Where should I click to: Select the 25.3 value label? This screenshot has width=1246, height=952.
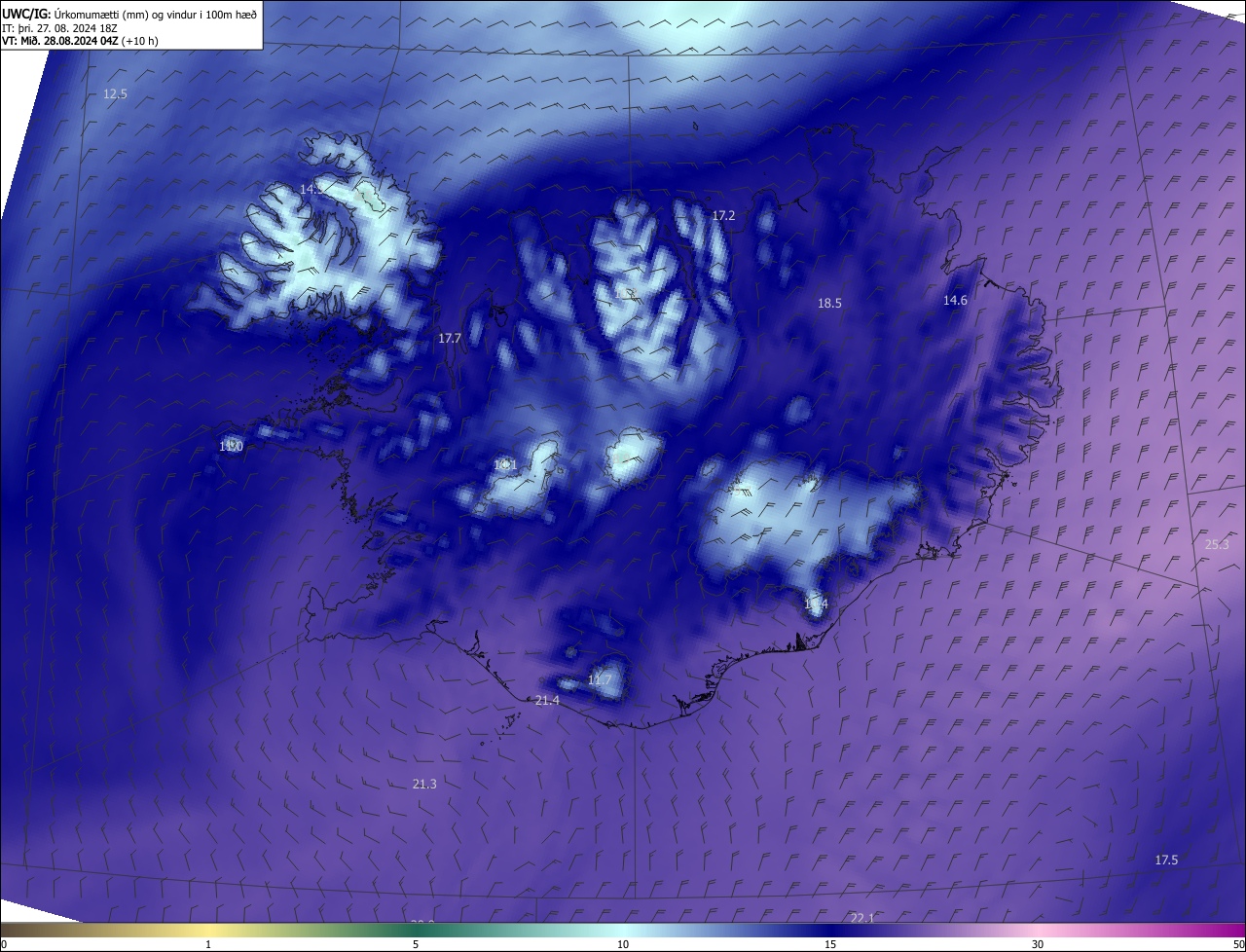(x=1217, y=545)
